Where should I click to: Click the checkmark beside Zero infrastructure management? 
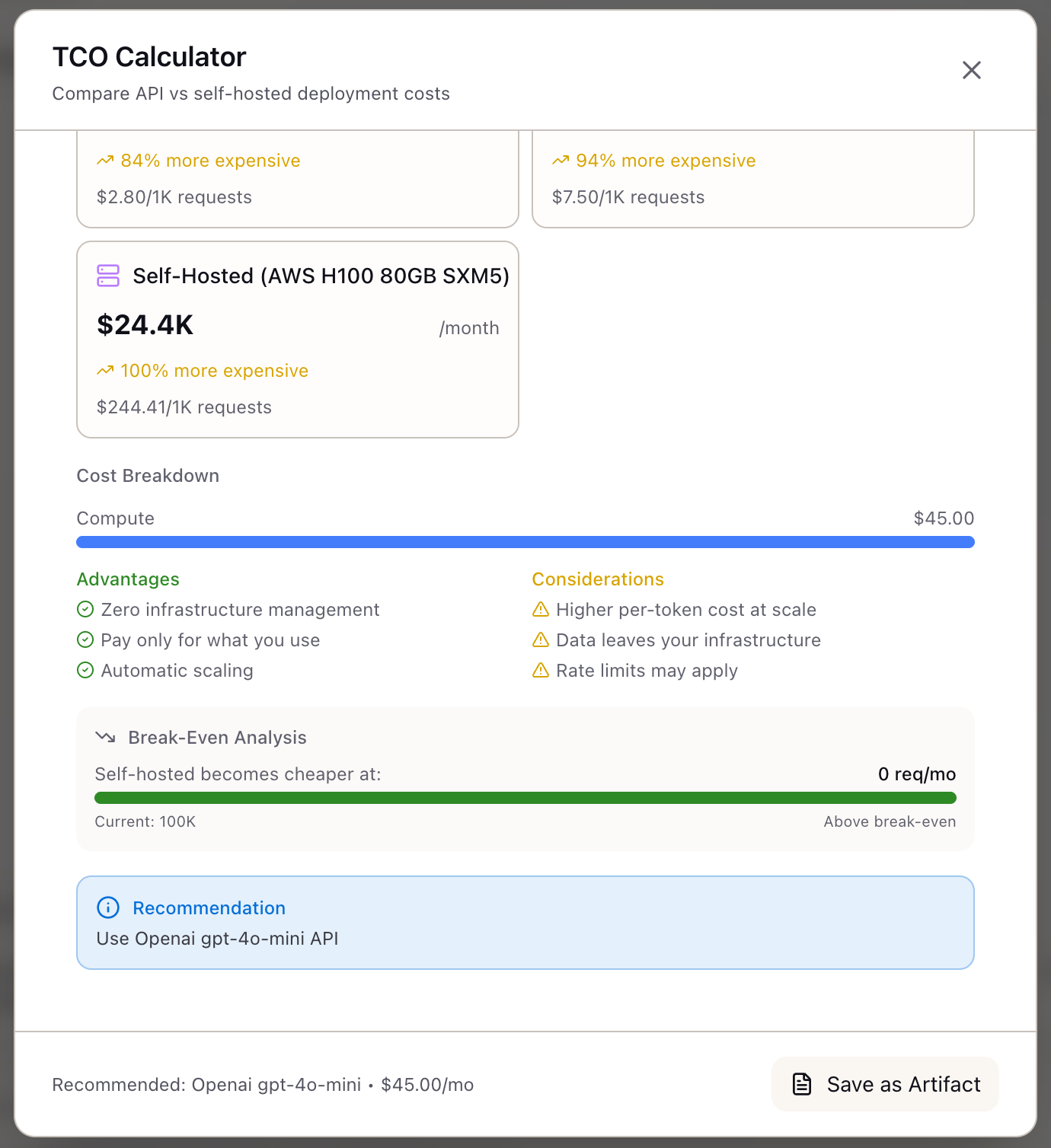[85, 609]
